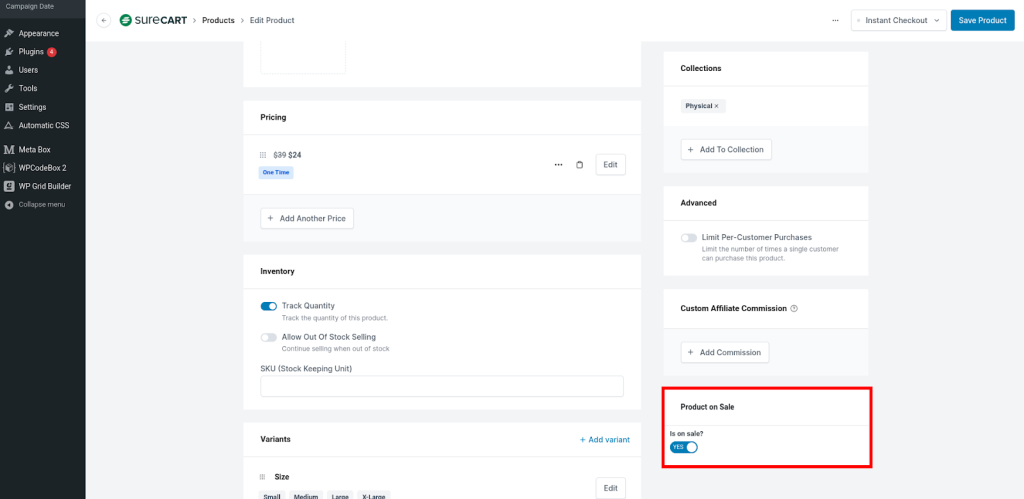Viewport: 1024px width, 499px height.
Task: Click the Size variant drag handle
Action: pyautogui.click(x=263, y=477)
